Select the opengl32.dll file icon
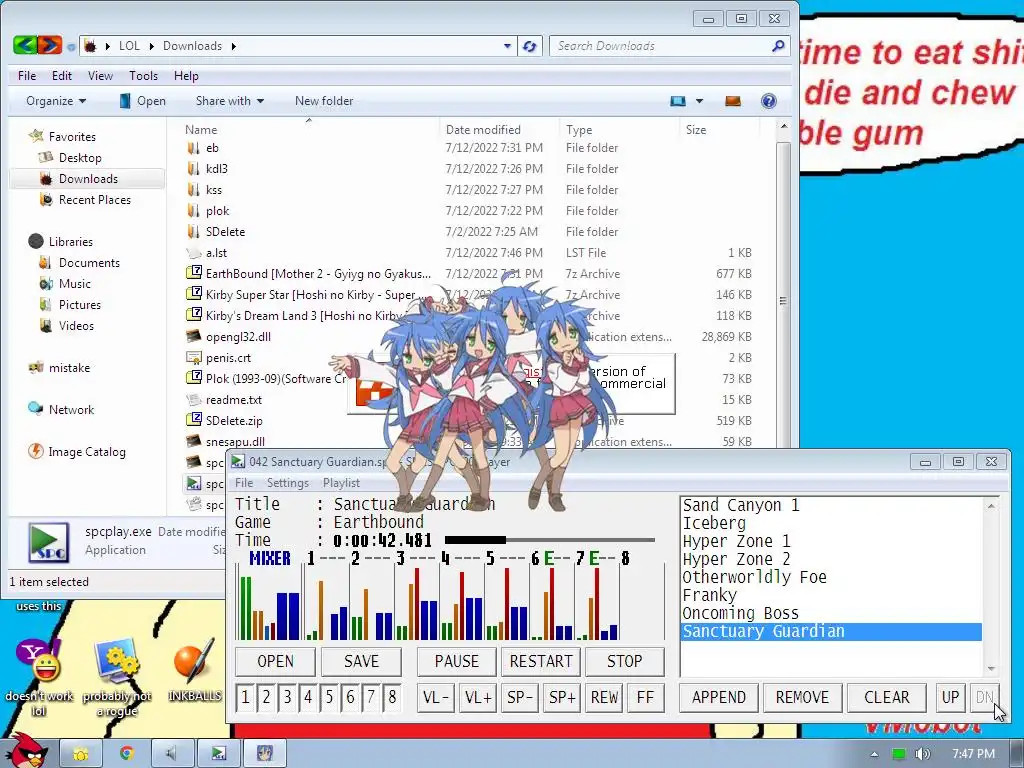The image size is (1024, 768). pyautogui.click(x=193, y=336)
